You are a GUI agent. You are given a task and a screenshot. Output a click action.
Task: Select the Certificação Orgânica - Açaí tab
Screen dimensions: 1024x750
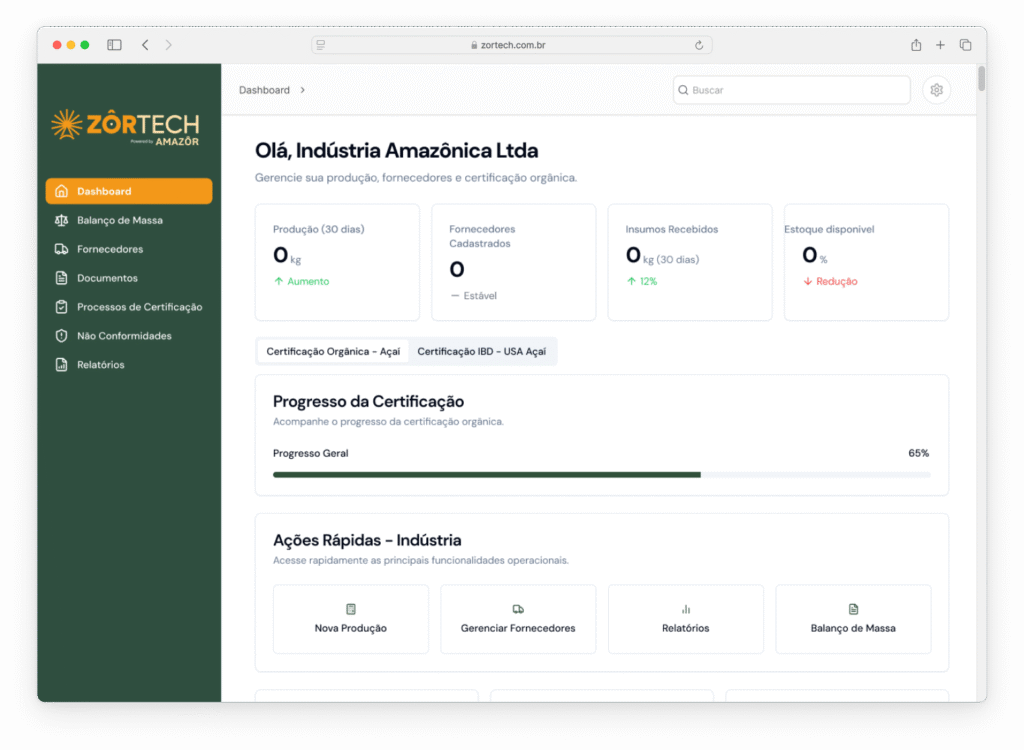click(x=333, y=352)
